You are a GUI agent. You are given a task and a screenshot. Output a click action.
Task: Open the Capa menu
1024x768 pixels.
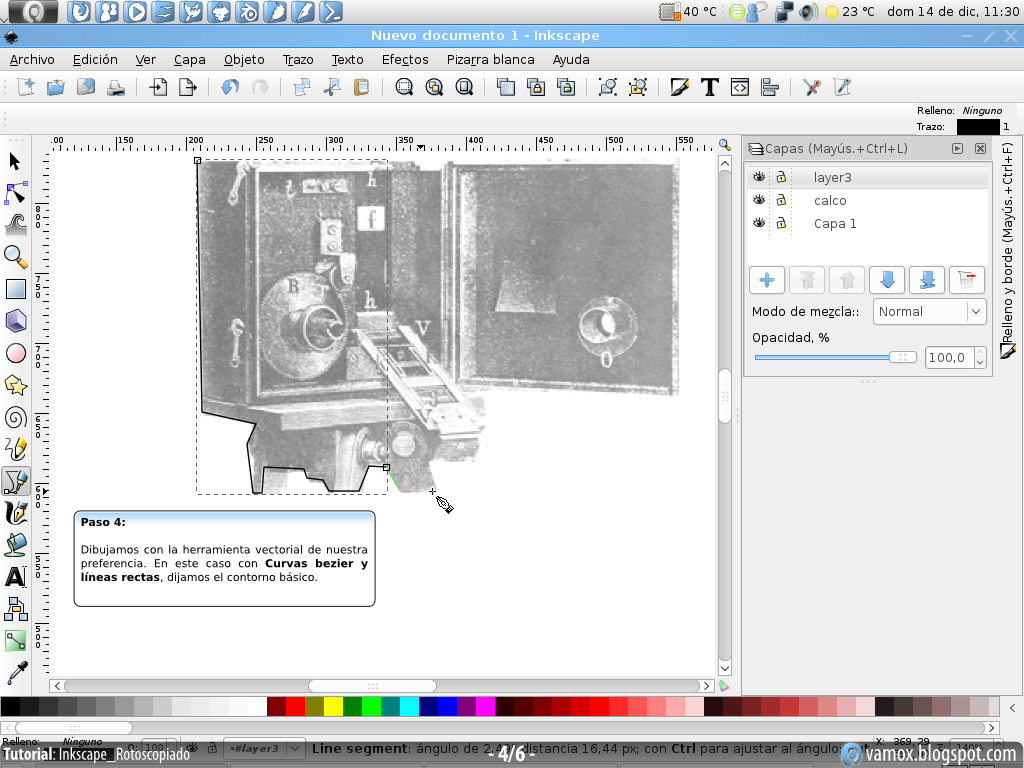tap(189, 59)
